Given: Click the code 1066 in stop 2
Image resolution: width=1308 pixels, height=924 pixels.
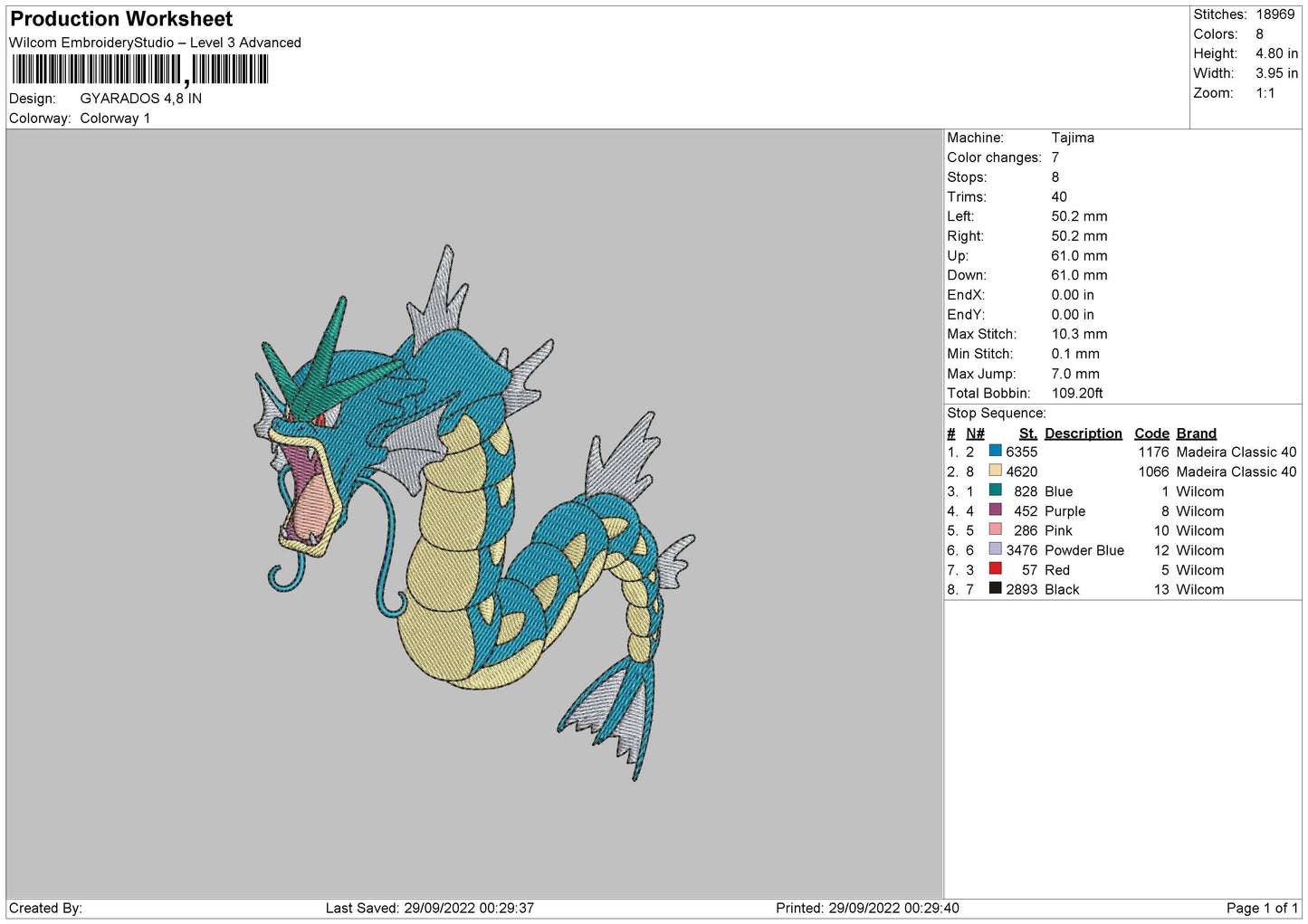Looking at the screenshot, I should click(1153, 472).
